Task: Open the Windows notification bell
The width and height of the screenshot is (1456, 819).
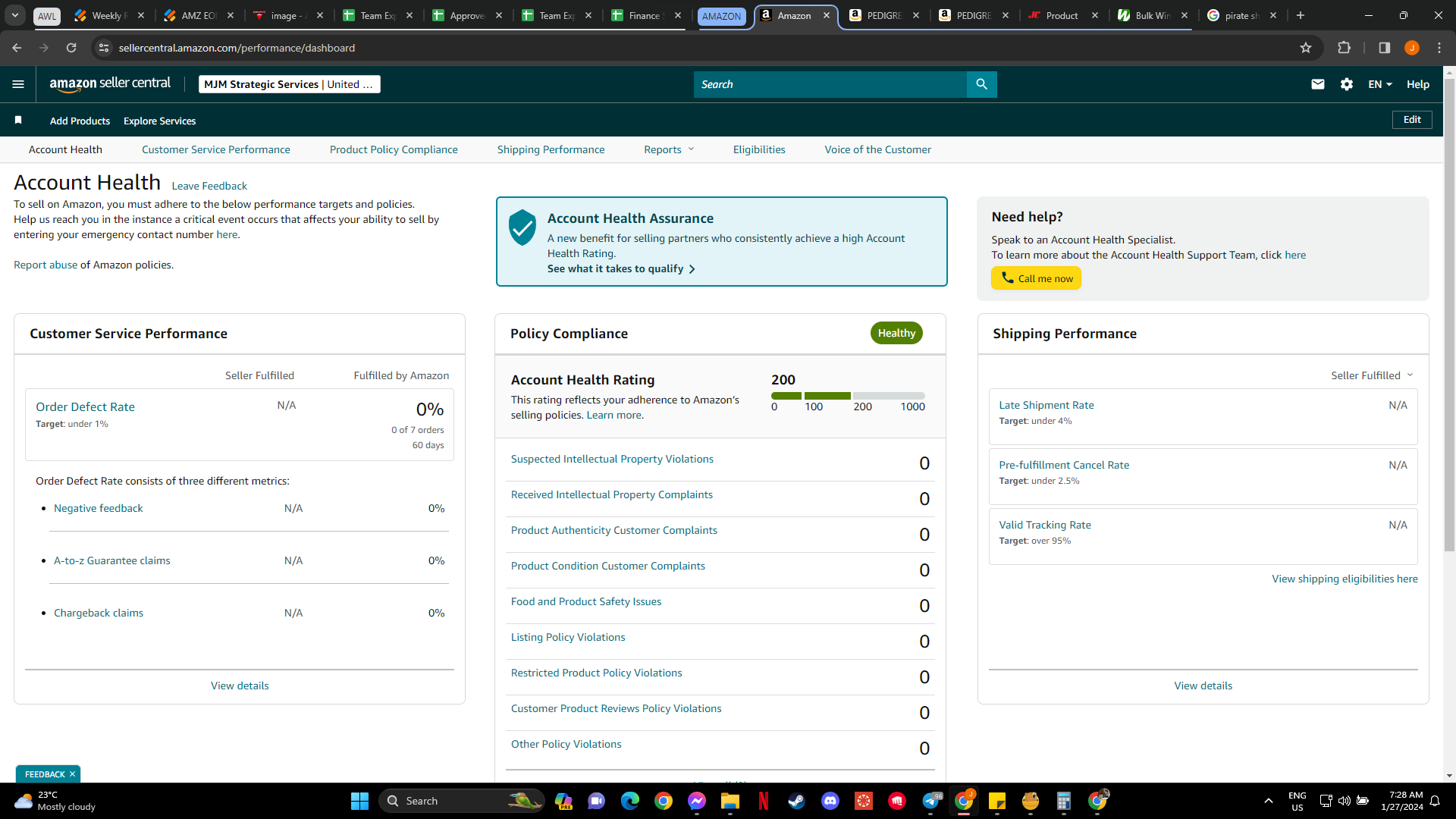Action: (x=1435, y=801)
